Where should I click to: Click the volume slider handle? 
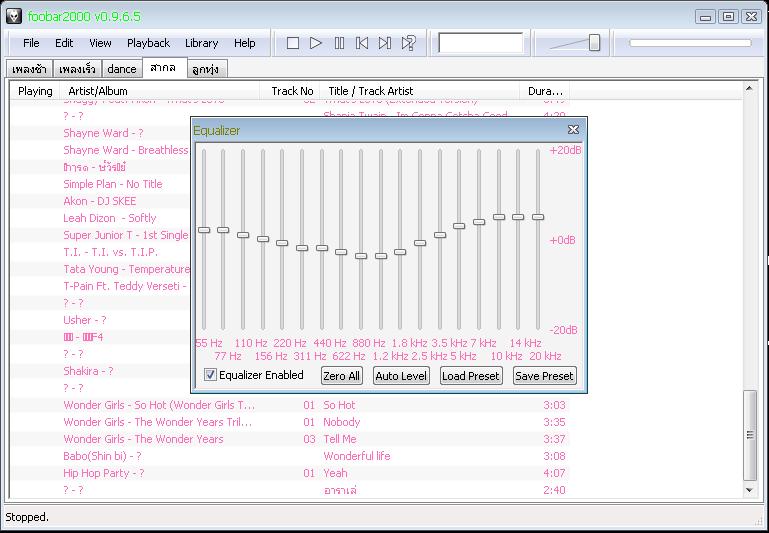pos(594,43)
